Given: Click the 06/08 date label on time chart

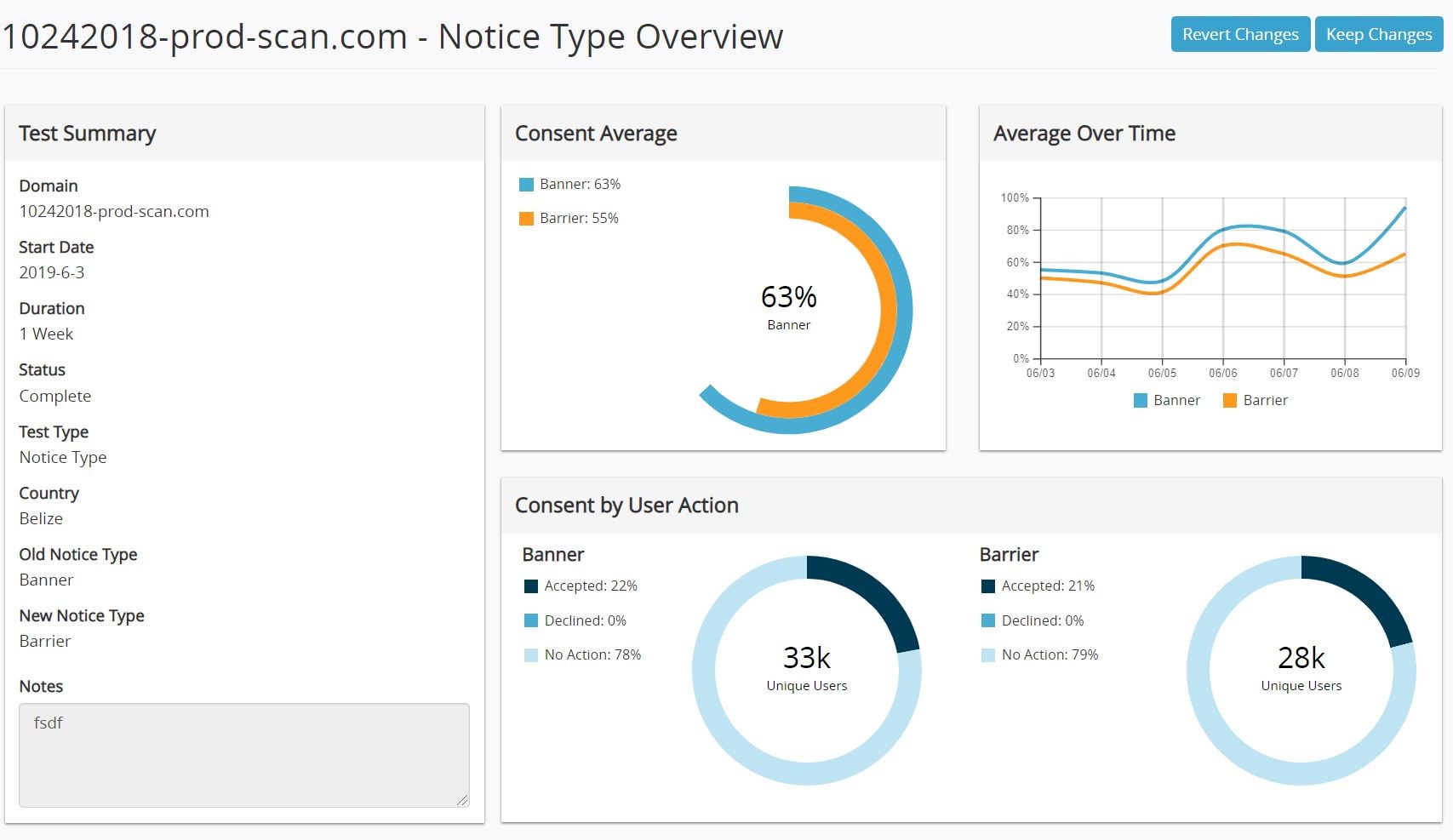Looking at the screenshot, I should 1344,374.
